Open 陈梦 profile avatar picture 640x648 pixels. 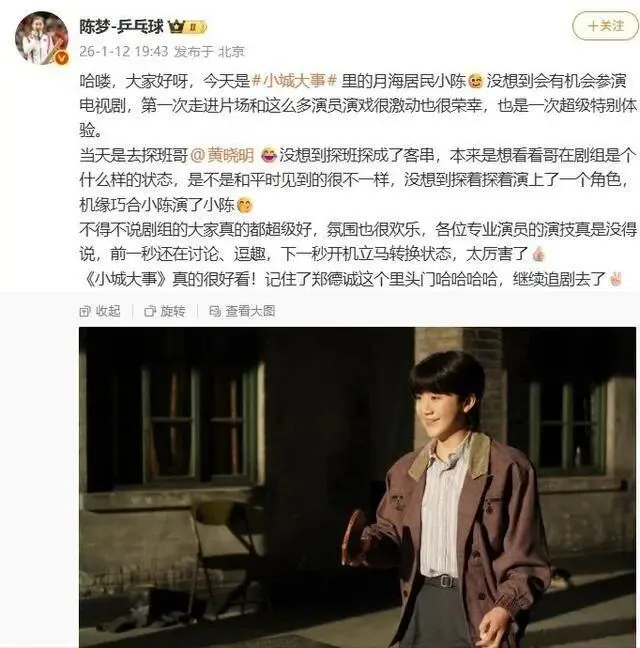[x=41, y=38]
